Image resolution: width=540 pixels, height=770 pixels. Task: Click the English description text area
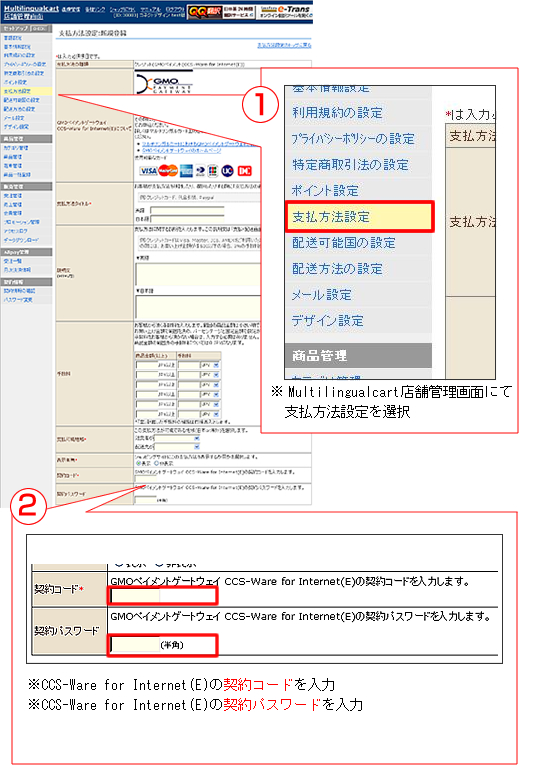pyautogui.click(x=198, y=275)
